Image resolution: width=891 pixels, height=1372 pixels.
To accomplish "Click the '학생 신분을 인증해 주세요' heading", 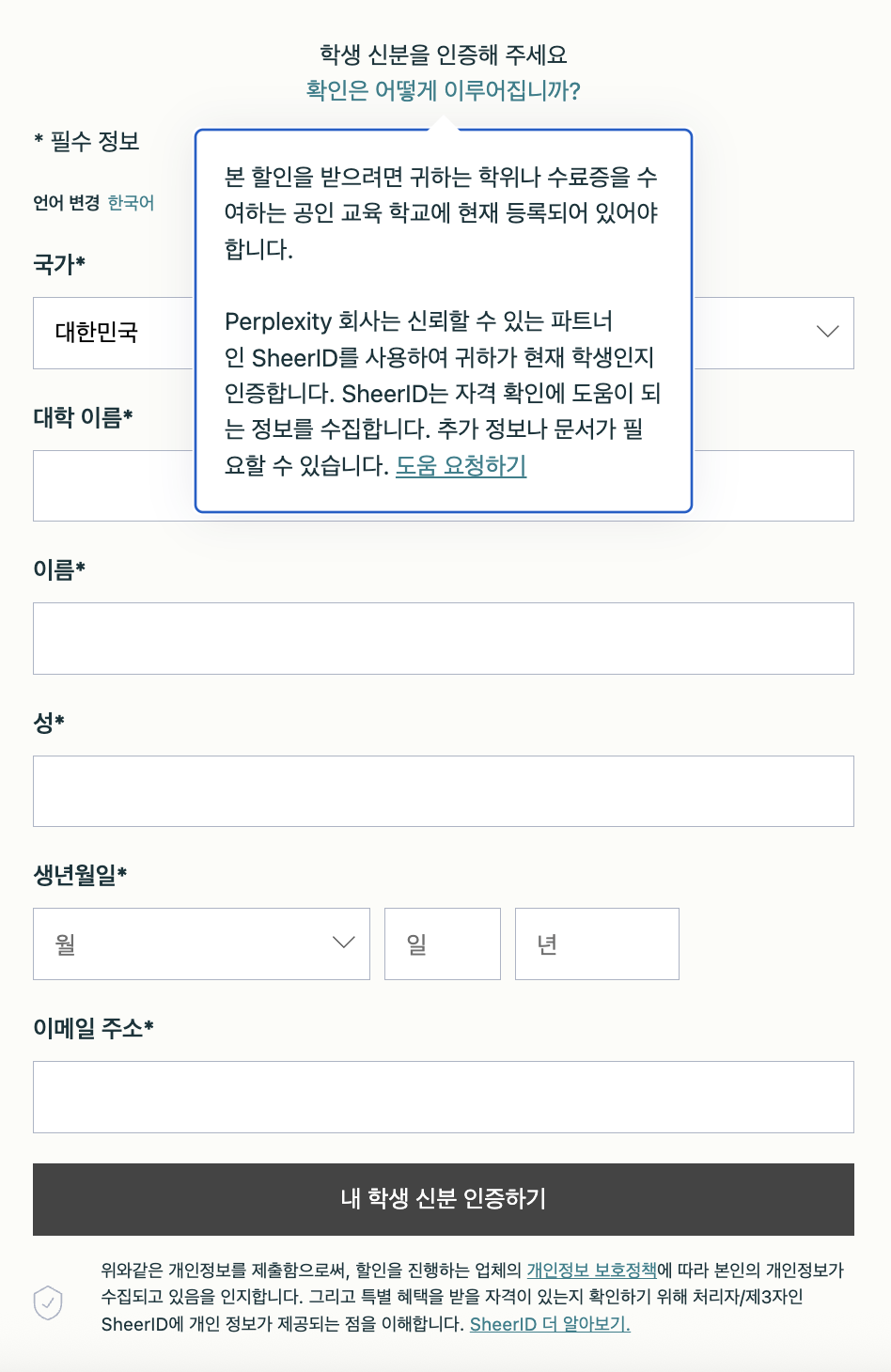I will click(445, 54).
